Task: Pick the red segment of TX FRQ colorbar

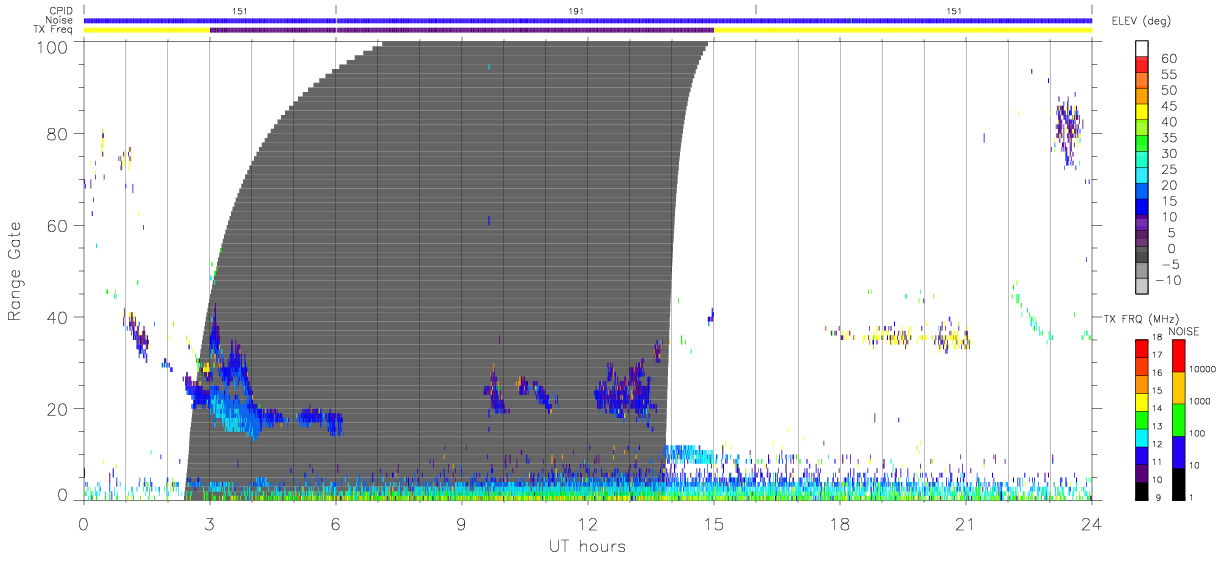Action: coord(1141,348)
